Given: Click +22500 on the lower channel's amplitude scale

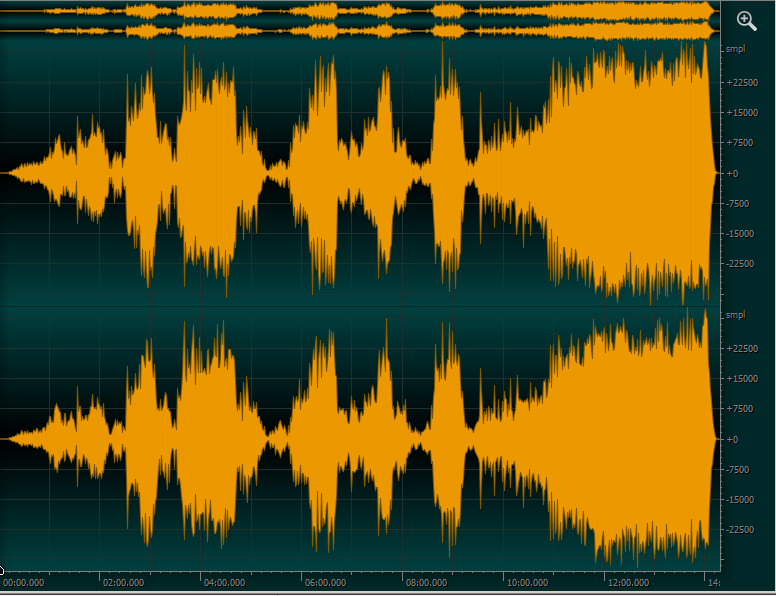Looking at the screenshot, I should [x=742, y=349].
